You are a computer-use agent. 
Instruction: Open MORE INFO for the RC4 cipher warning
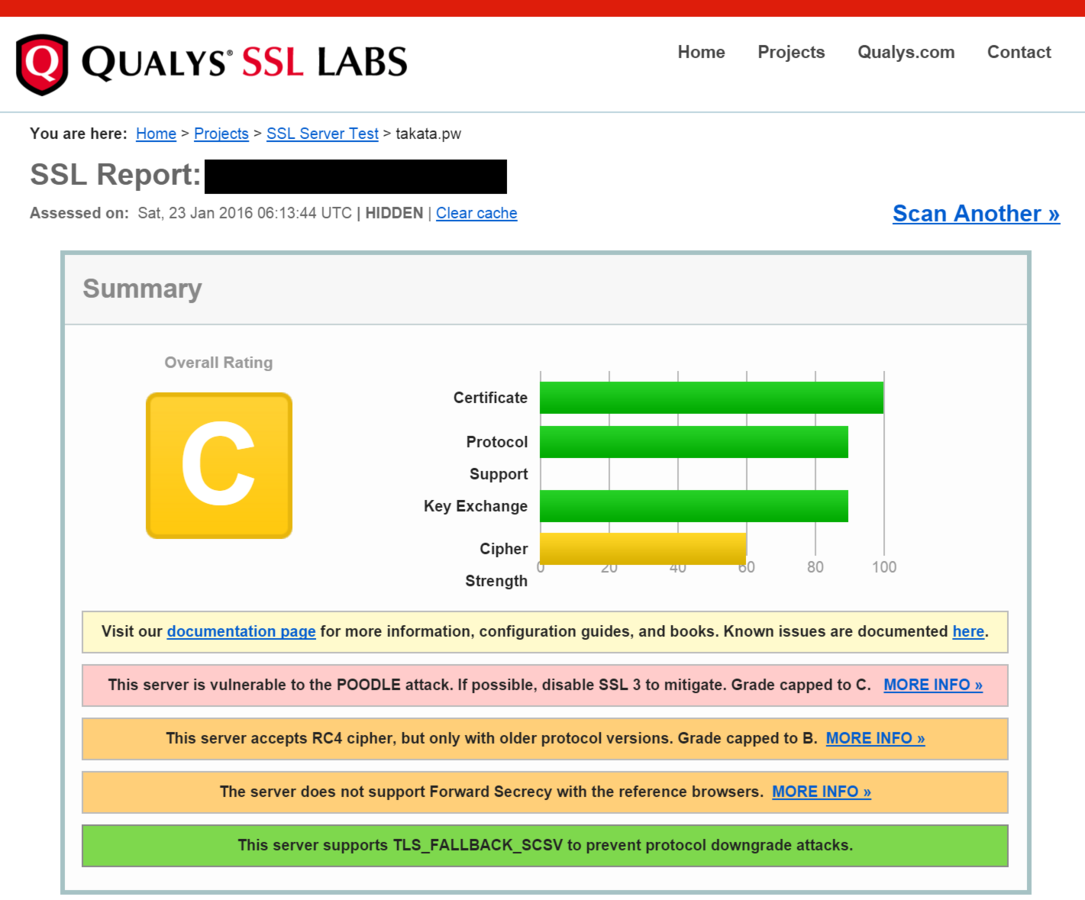coord(875,738)
